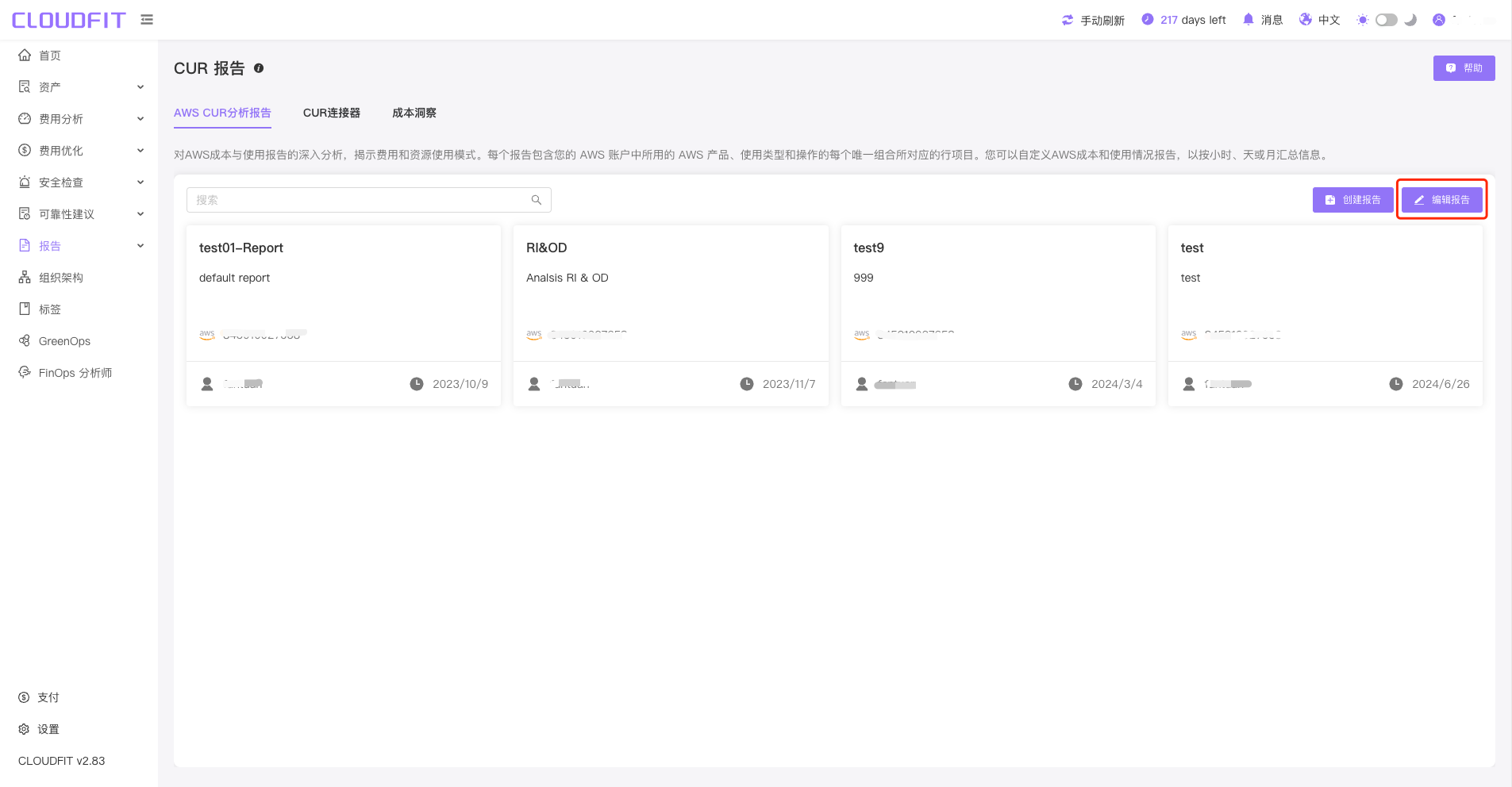Click the 2023/10/9 date
The height and width of the screenshot is (787, 1512).
(460, 384)
